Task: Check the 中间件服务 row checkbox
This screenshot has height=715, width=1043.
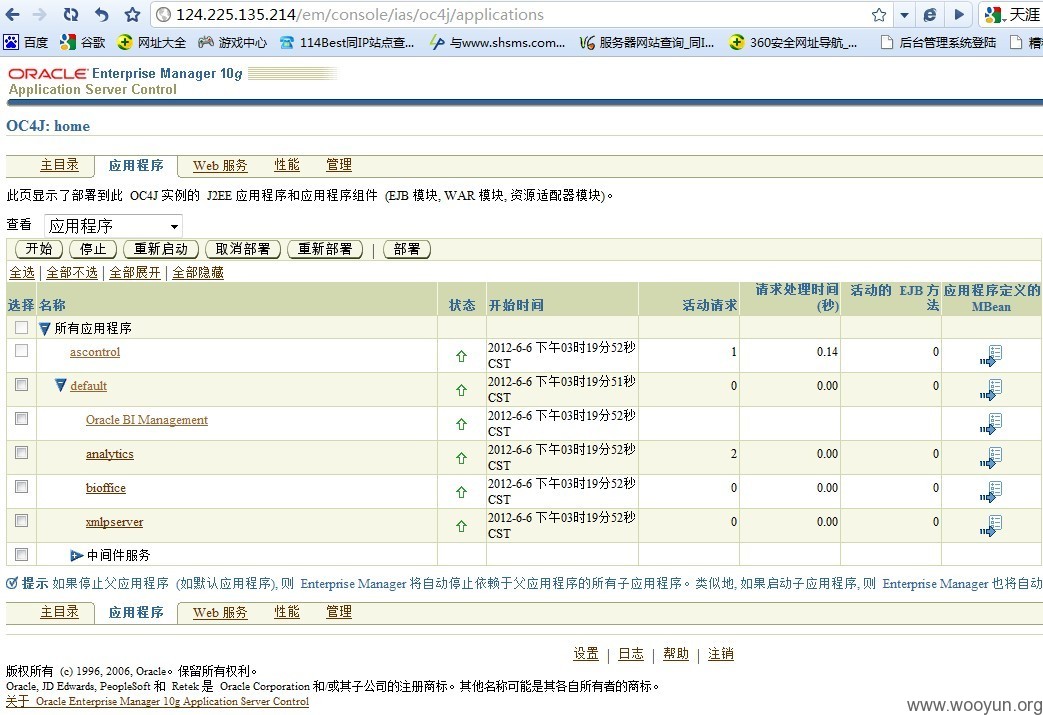Action: (21, 554)
